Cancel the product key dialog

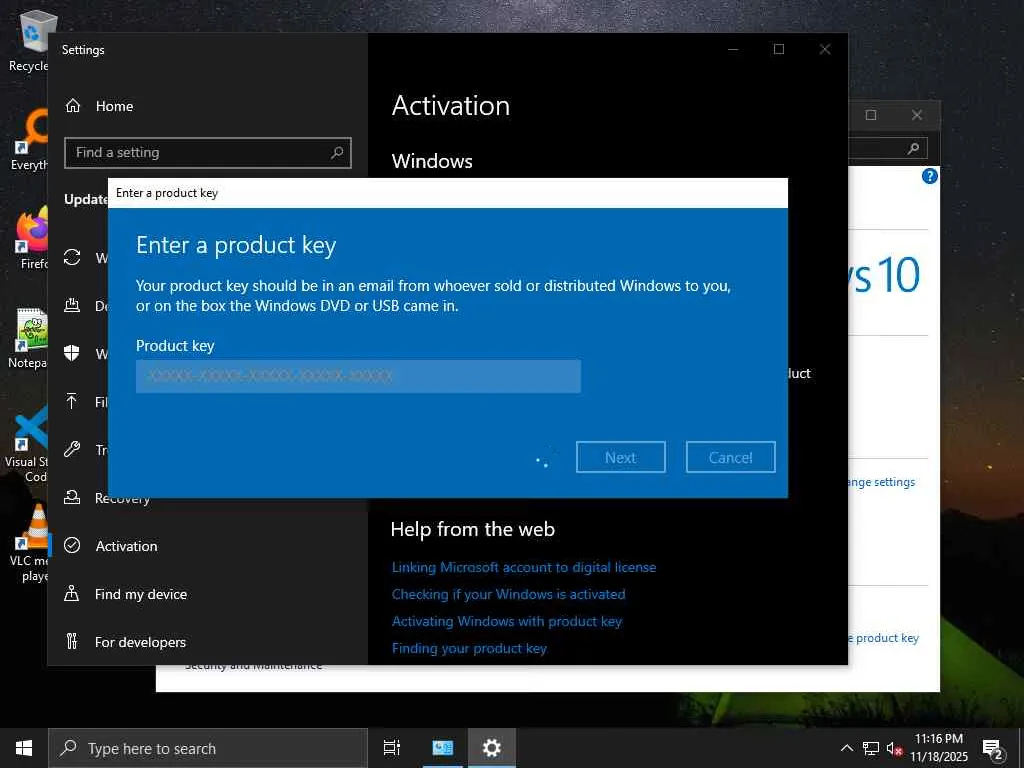[730, 457]
